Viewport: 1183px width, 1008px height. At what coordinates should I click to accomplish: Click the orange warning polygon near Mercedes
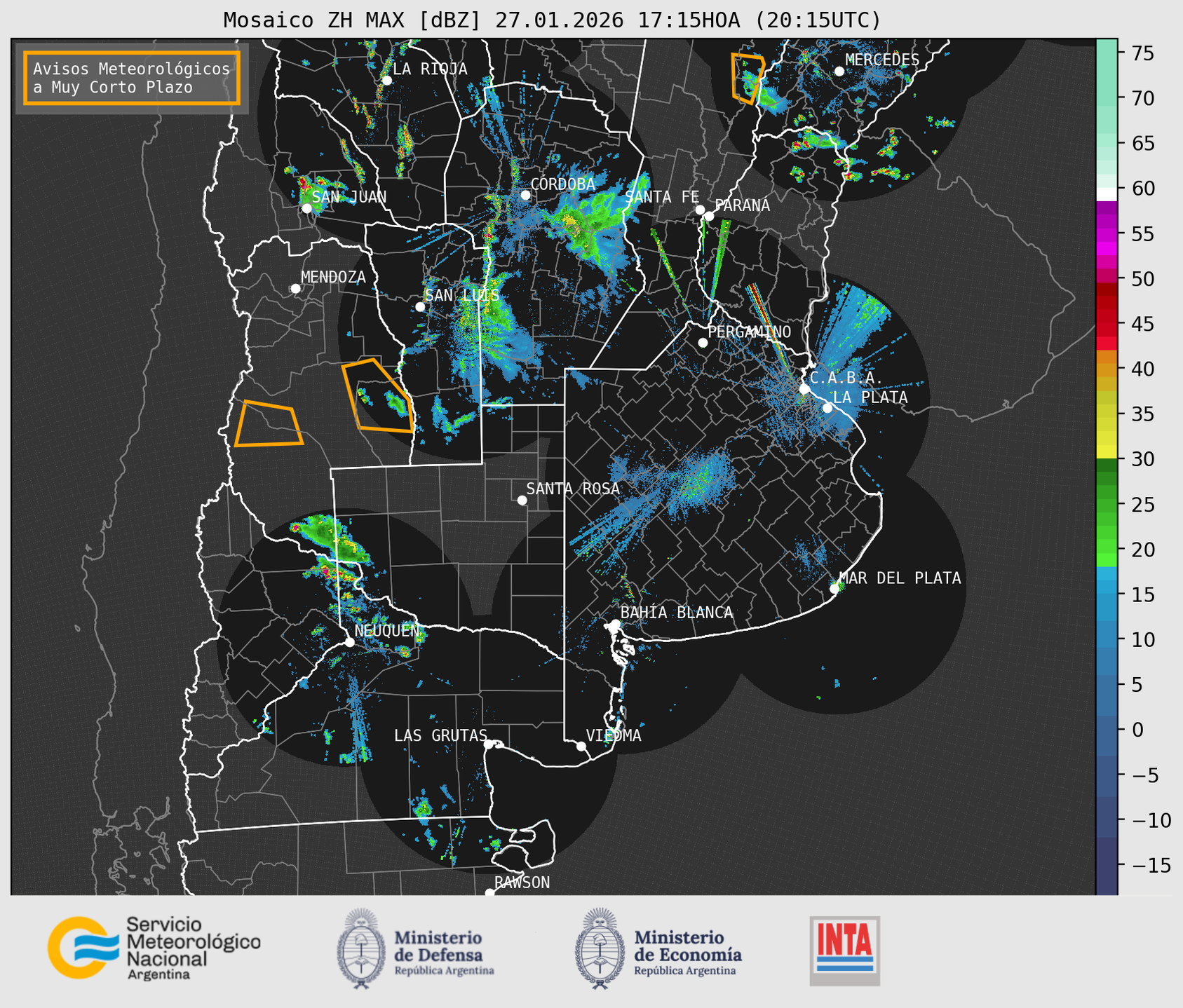(748, 79)
